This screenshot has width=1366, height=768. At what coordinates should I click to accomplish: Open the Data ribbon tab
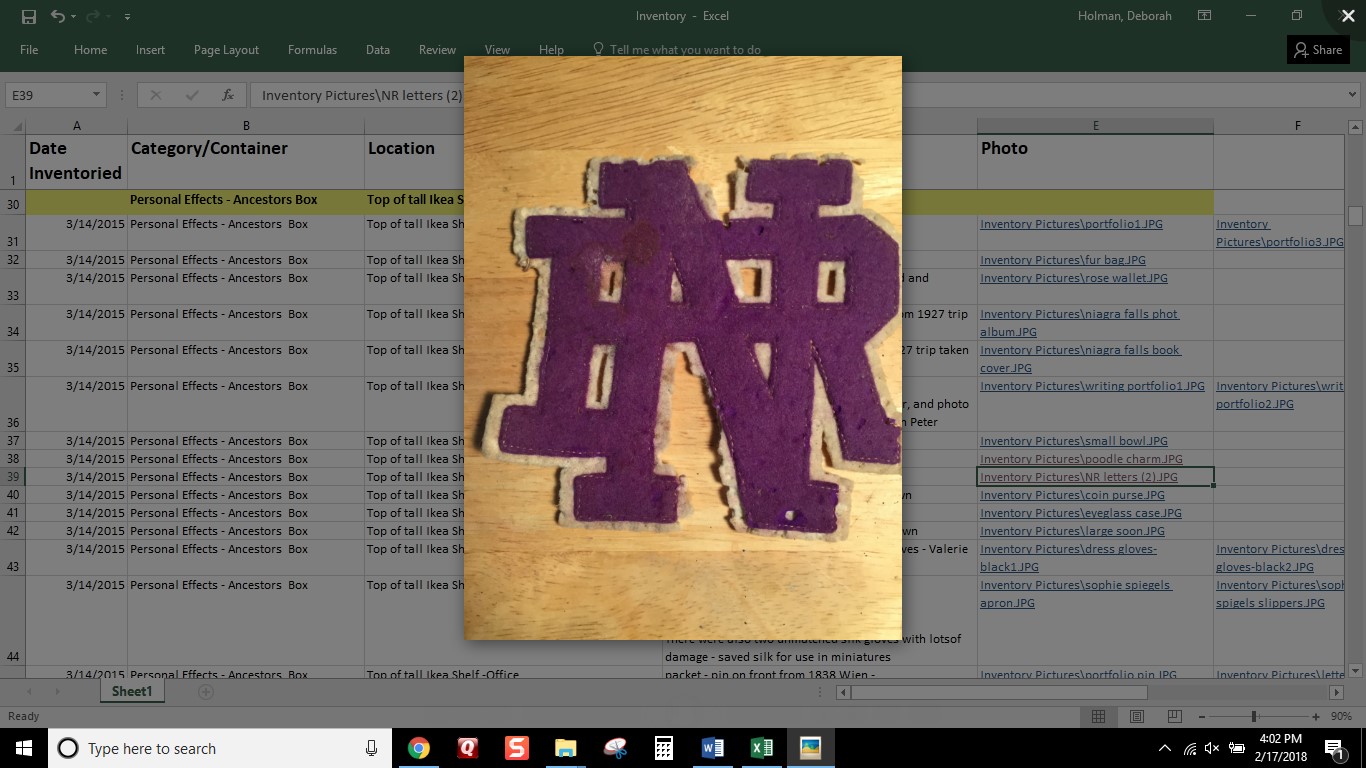[x=377, y=50]
